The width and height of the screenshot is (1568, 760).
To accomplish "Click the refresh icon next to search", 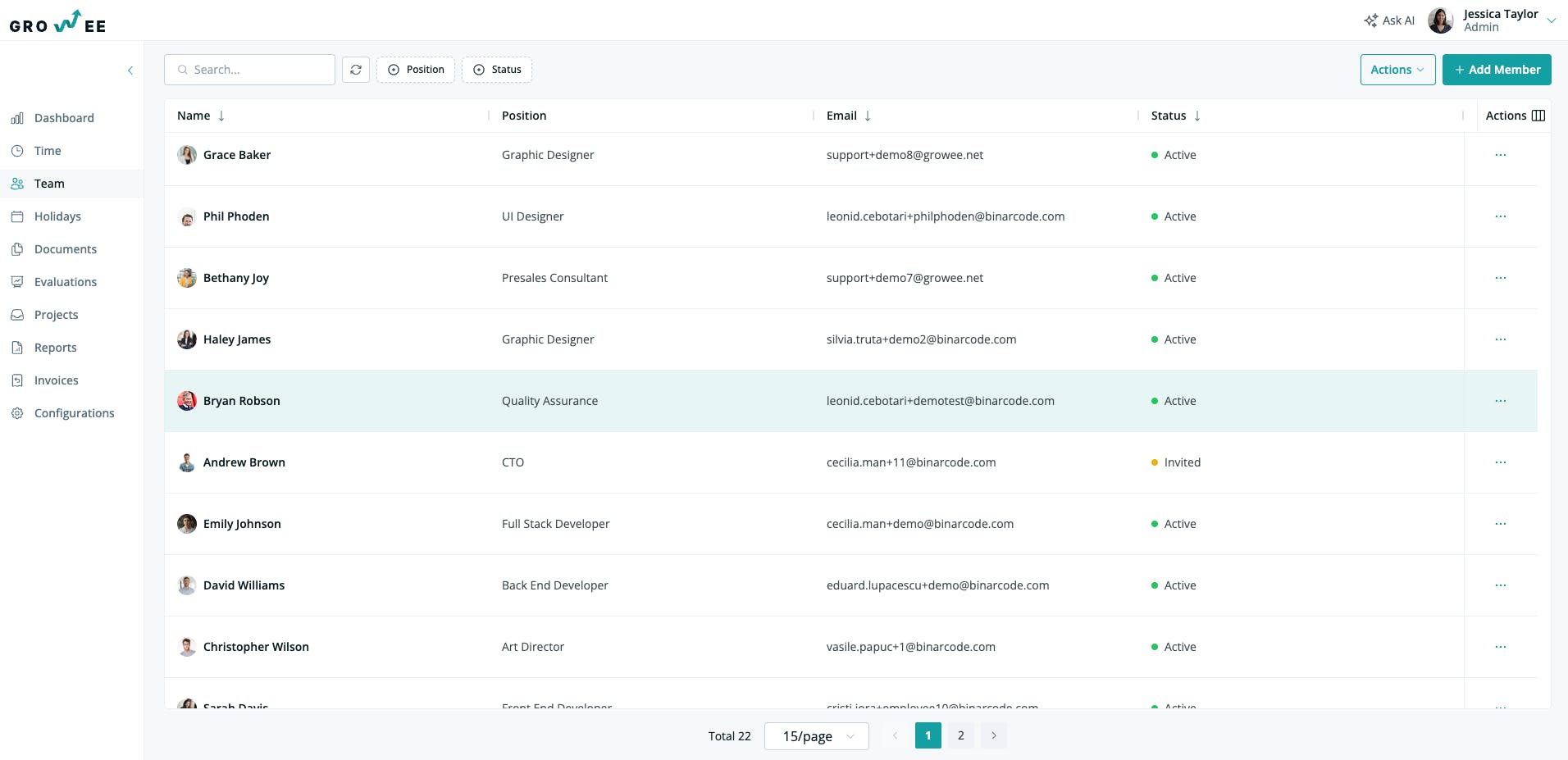I will click(356, 70).
